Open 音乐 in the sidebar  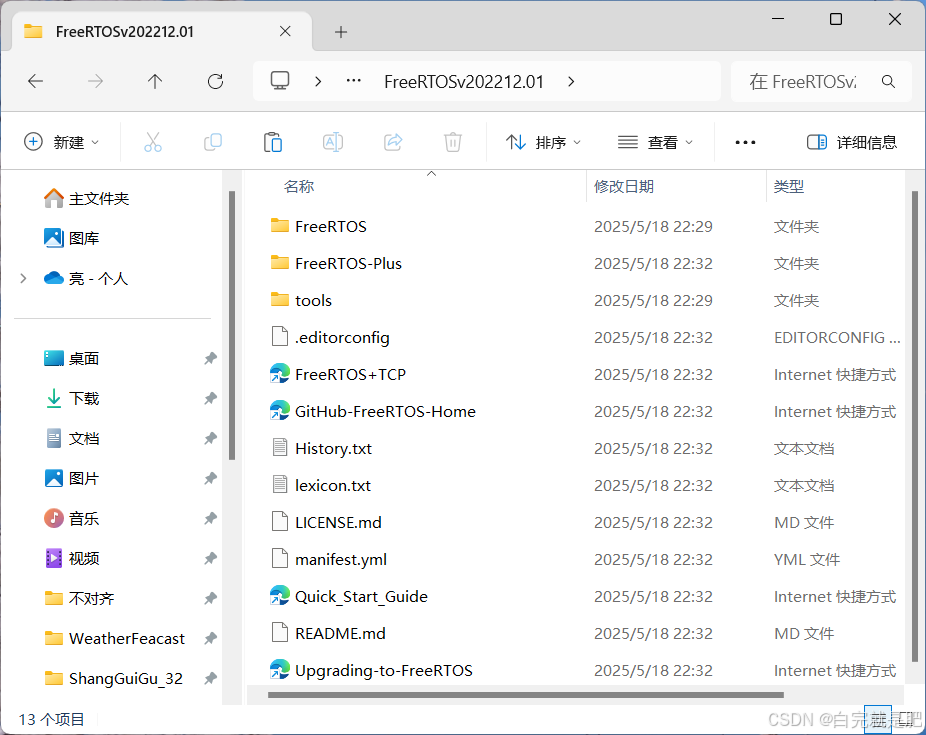point(71,518)
